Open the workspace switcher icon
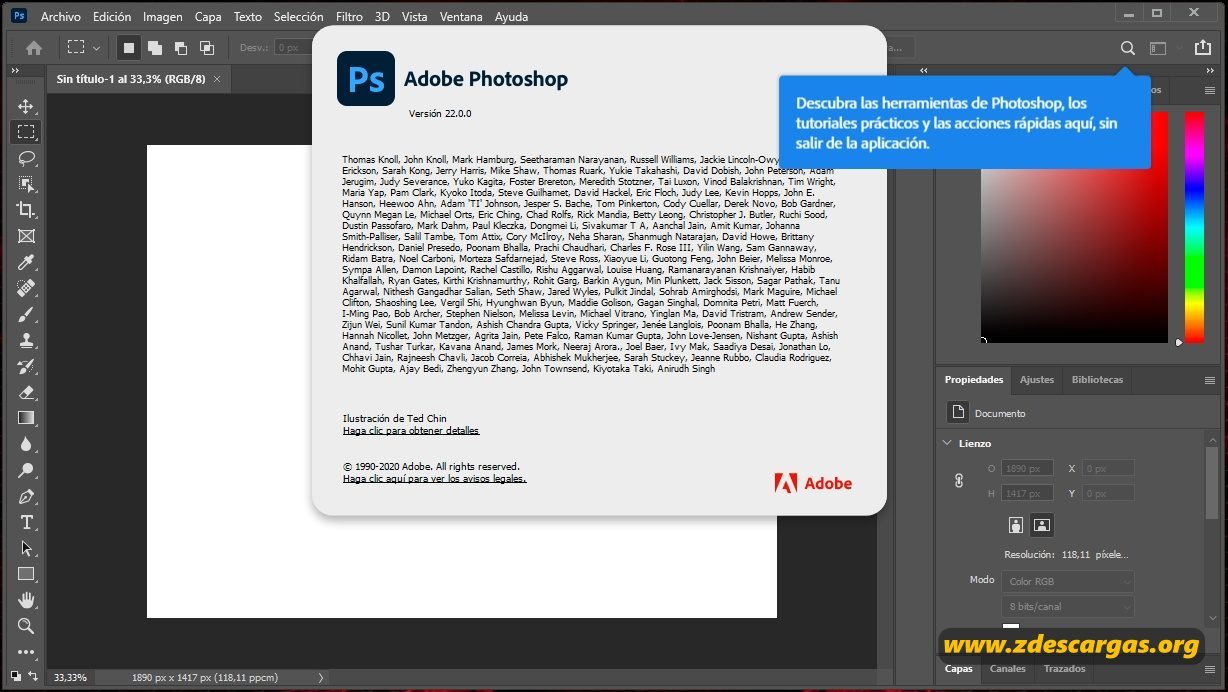Viewport: 1228px width, 692px height. [x=1158, y=47]
